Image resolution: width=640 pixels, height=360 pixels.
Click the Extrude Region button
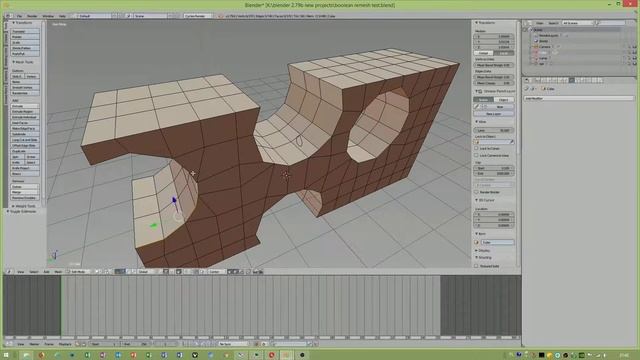(x=25, y=111)
